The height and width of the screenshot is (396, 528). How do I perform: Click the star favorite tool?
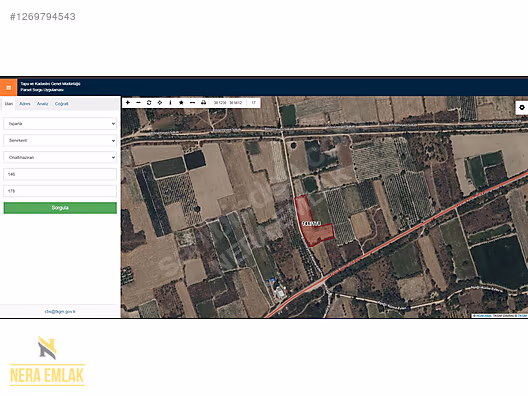click(181, 102)
